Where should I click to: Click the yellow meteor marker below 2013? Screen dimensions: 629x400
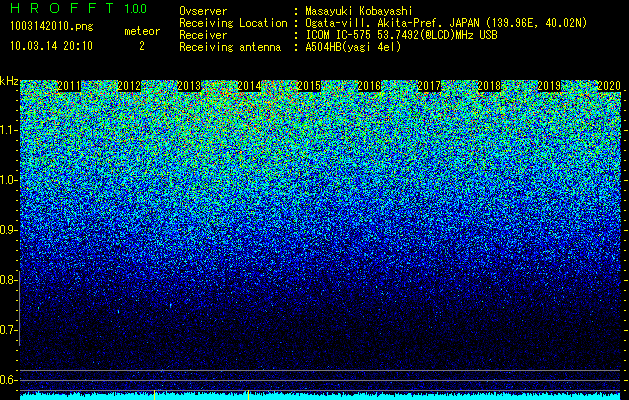pos(154,395)
